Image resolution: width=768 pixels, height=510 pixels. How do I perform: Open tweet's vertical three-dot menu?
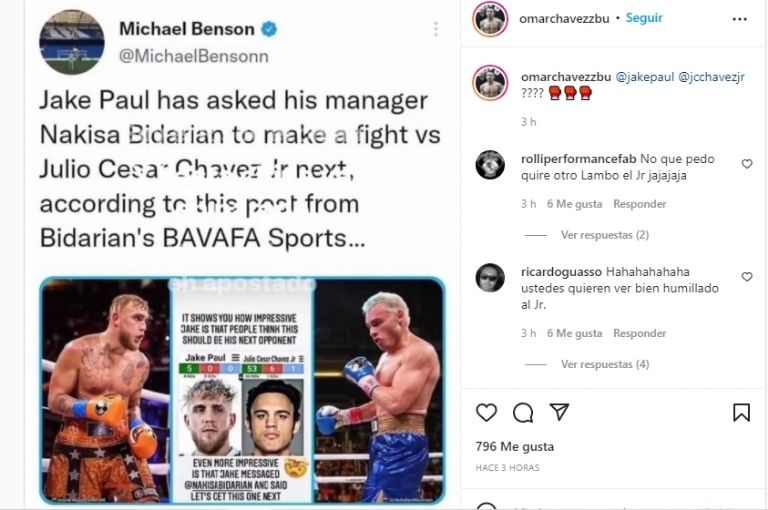tap(435, 29)
